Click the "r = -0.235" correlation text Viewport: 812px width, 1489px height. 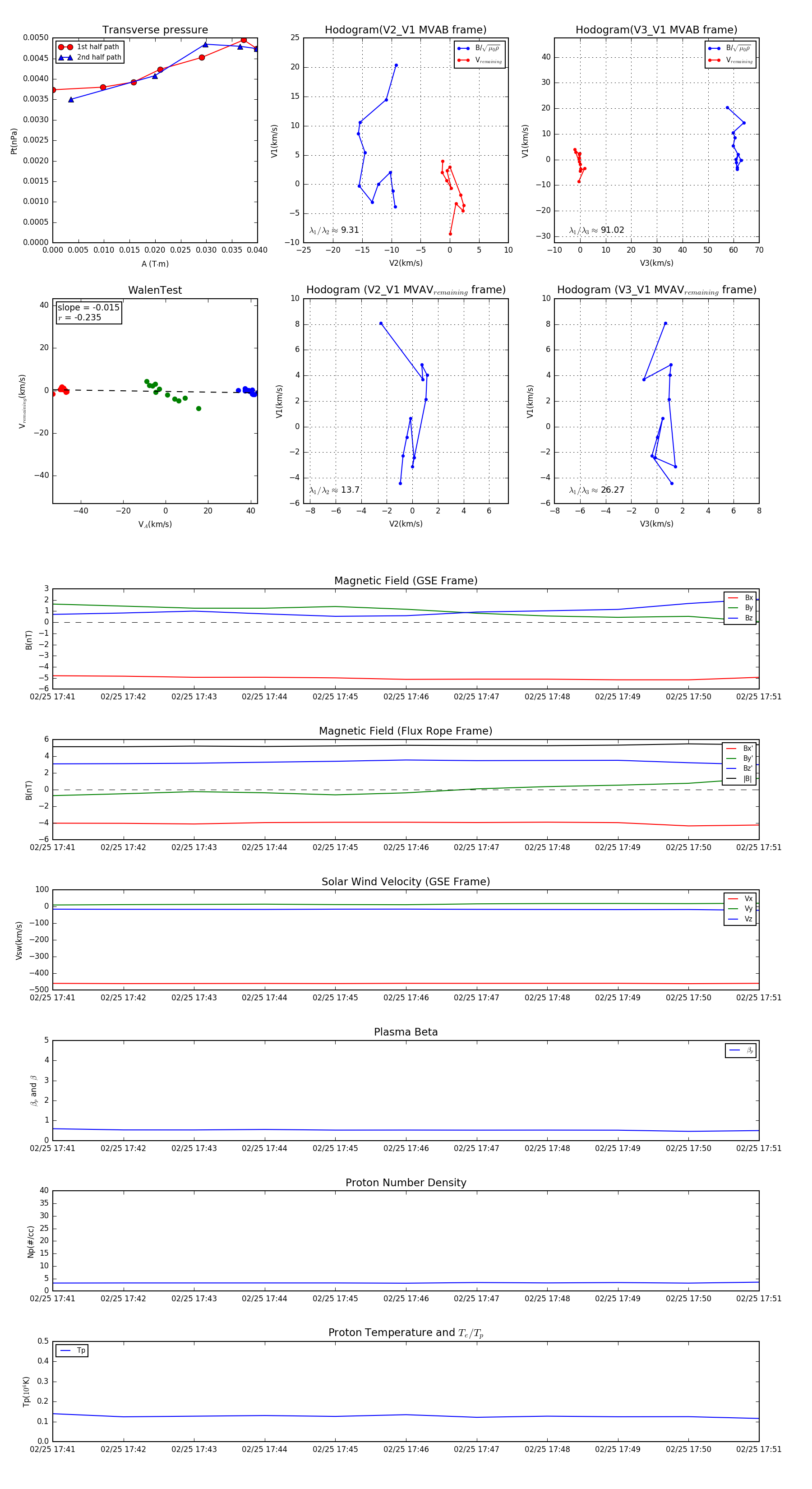(80, 317)
